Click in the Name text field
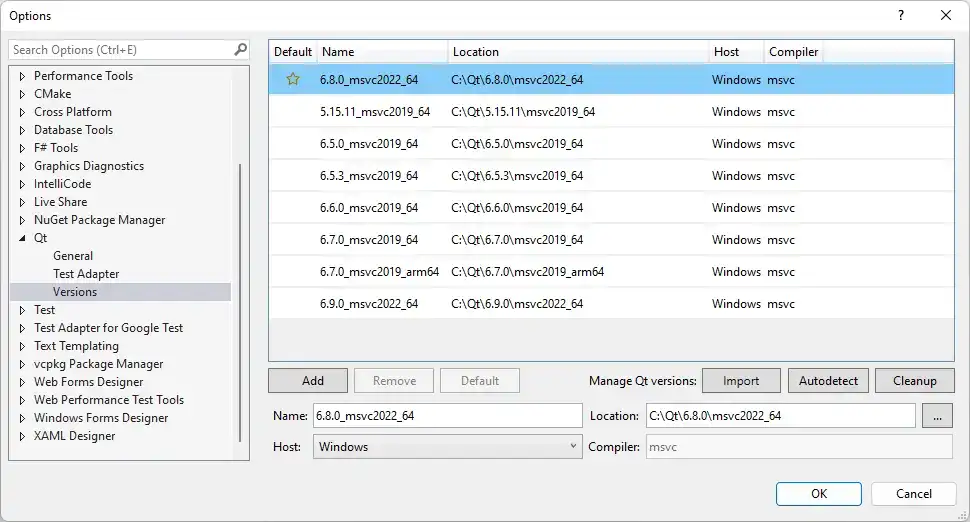970x522 pixels. (x=446, y=416)
